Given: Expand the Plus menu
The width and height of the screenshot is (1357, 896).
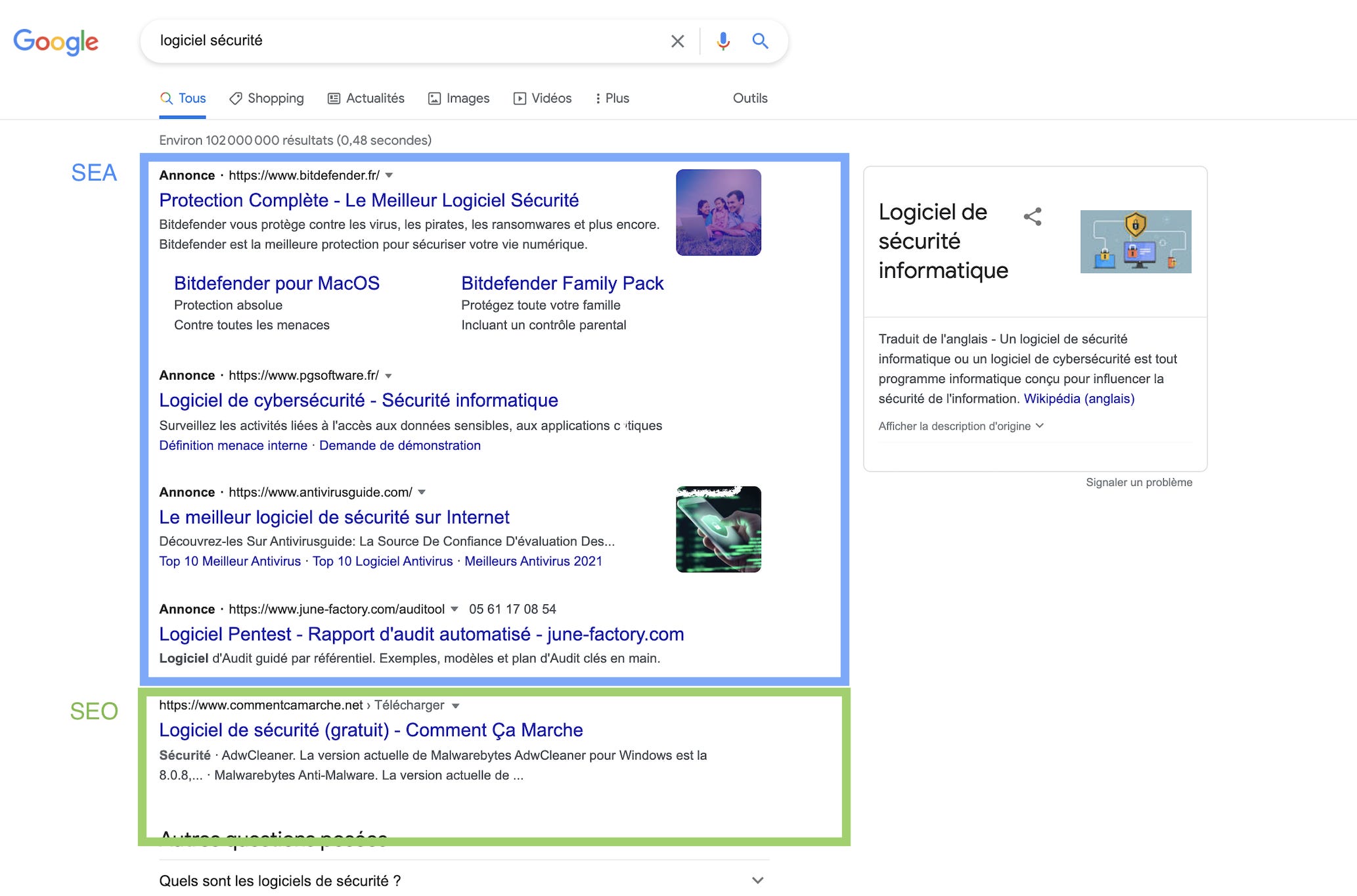Looking at the screenshot, I should [612, 99].
